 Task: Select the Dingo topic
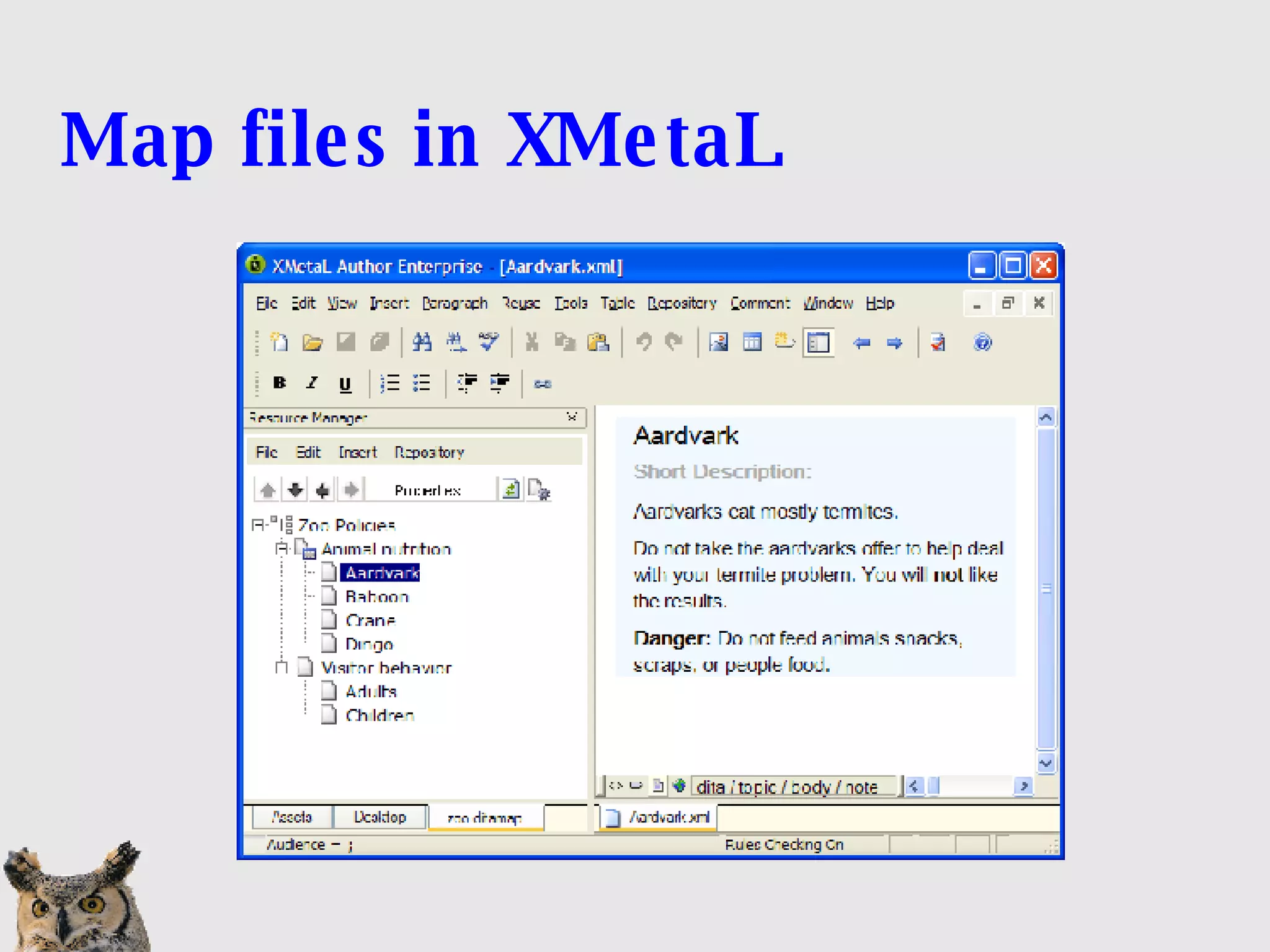[369, 645]
